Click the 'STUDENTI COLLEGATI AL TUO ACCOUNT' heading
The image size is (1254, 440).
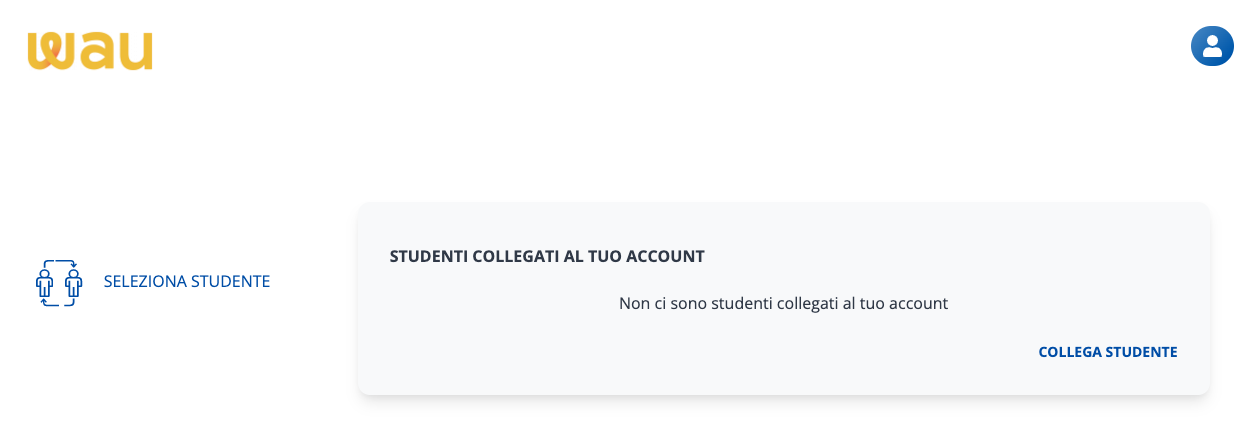click(547, 257)
